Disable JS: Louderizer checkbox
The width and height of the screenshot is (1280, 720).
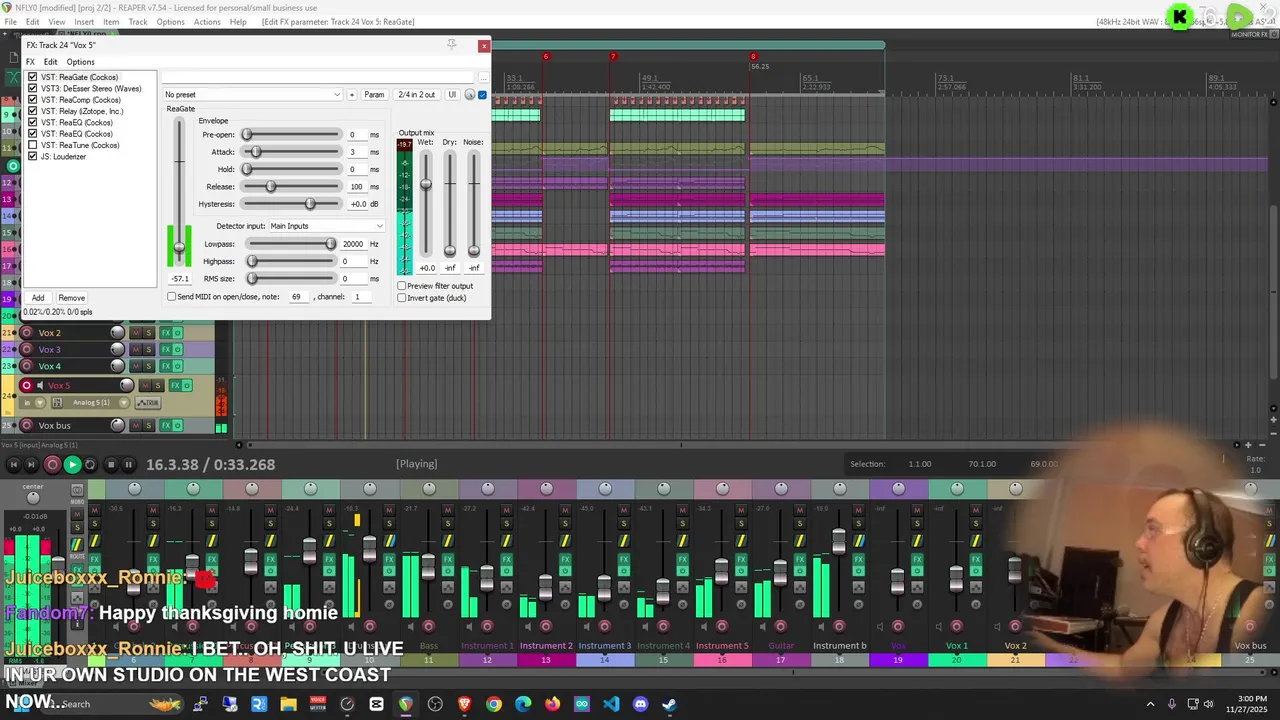pyautogui.click(x=33, y=156)
